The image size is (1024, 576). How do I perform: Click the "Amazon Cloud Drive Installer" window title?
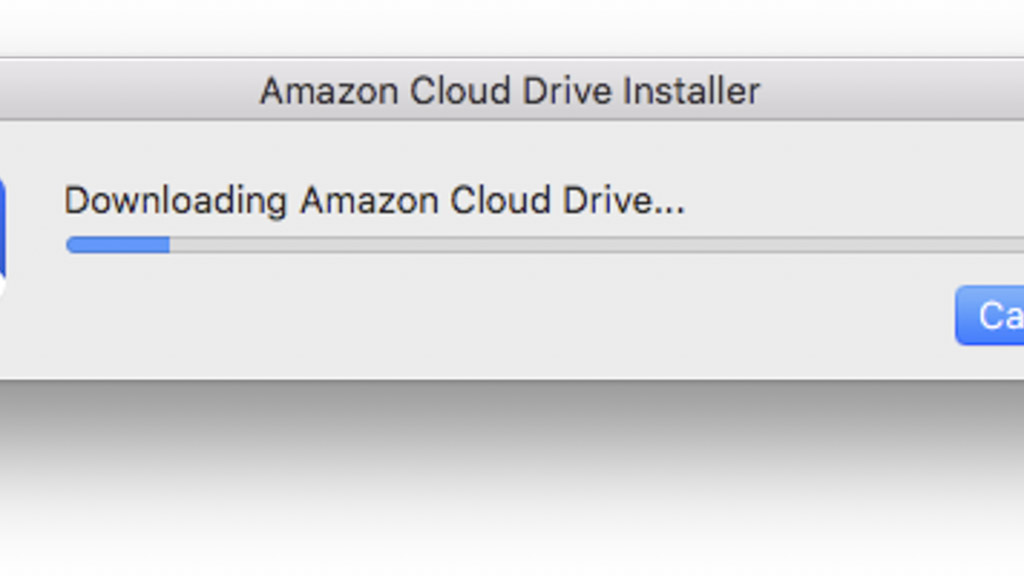pyautogui.click(x=510, y=91)
